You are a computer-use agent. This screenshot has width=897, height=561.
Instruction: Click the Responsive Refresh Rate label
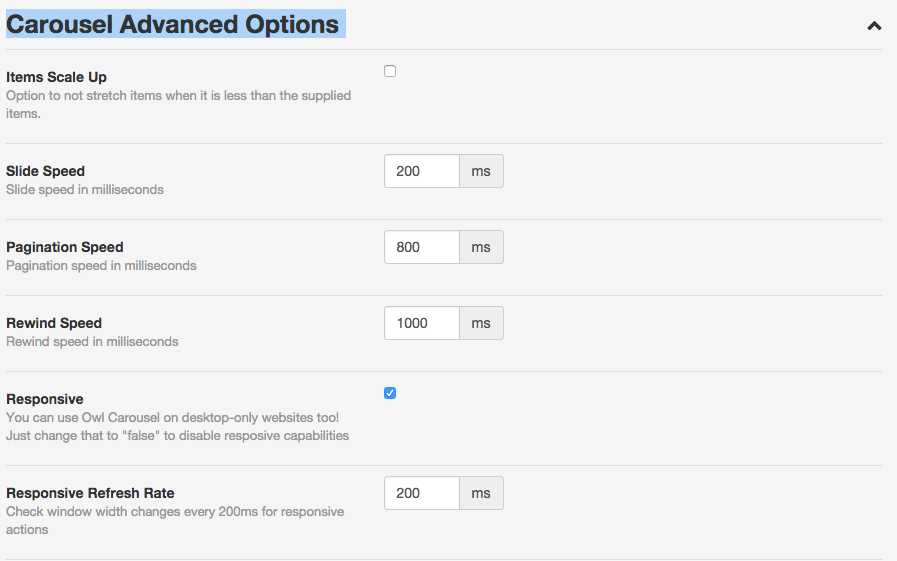click(90, 493)
